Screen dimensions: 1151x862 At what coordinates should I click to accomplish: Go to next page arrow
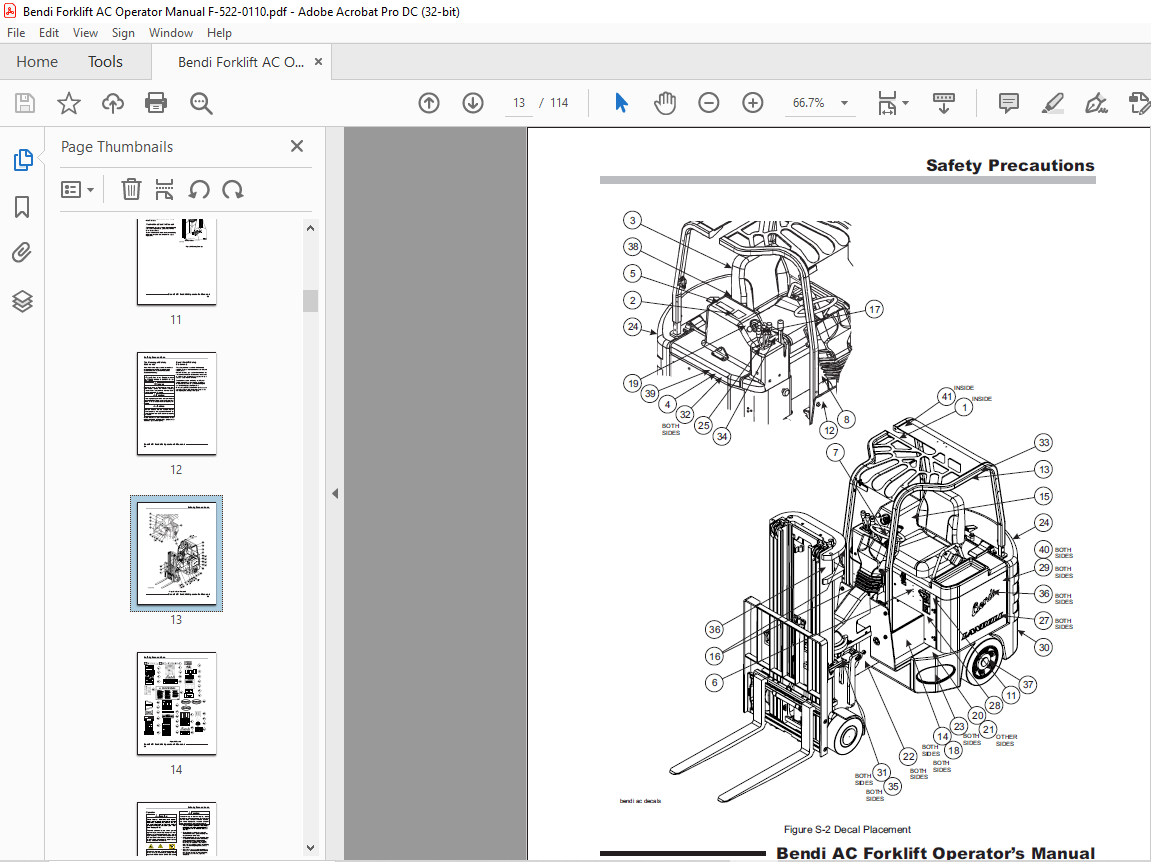pyautogui.click(x=473, y=103)
